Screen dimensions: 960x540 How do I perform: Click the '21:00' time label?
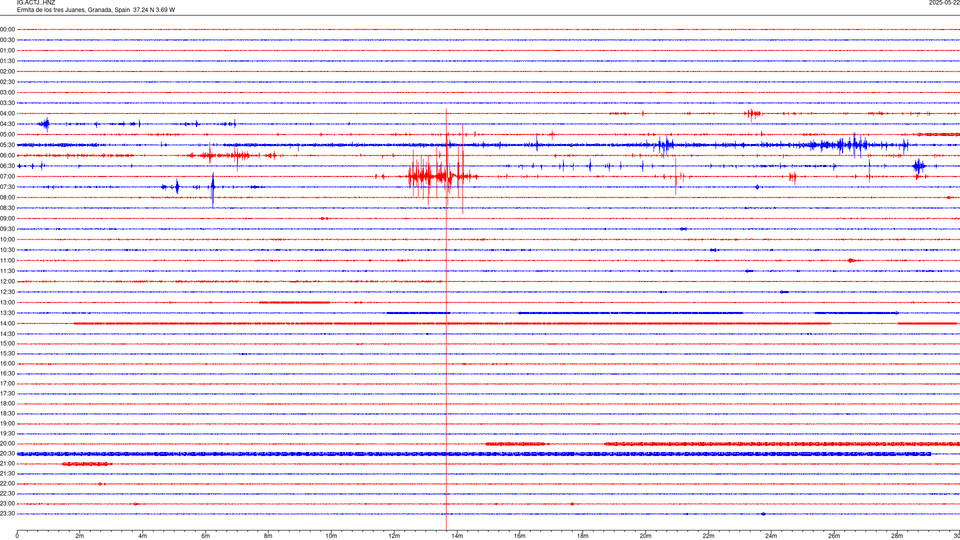(x=7, y=463)
